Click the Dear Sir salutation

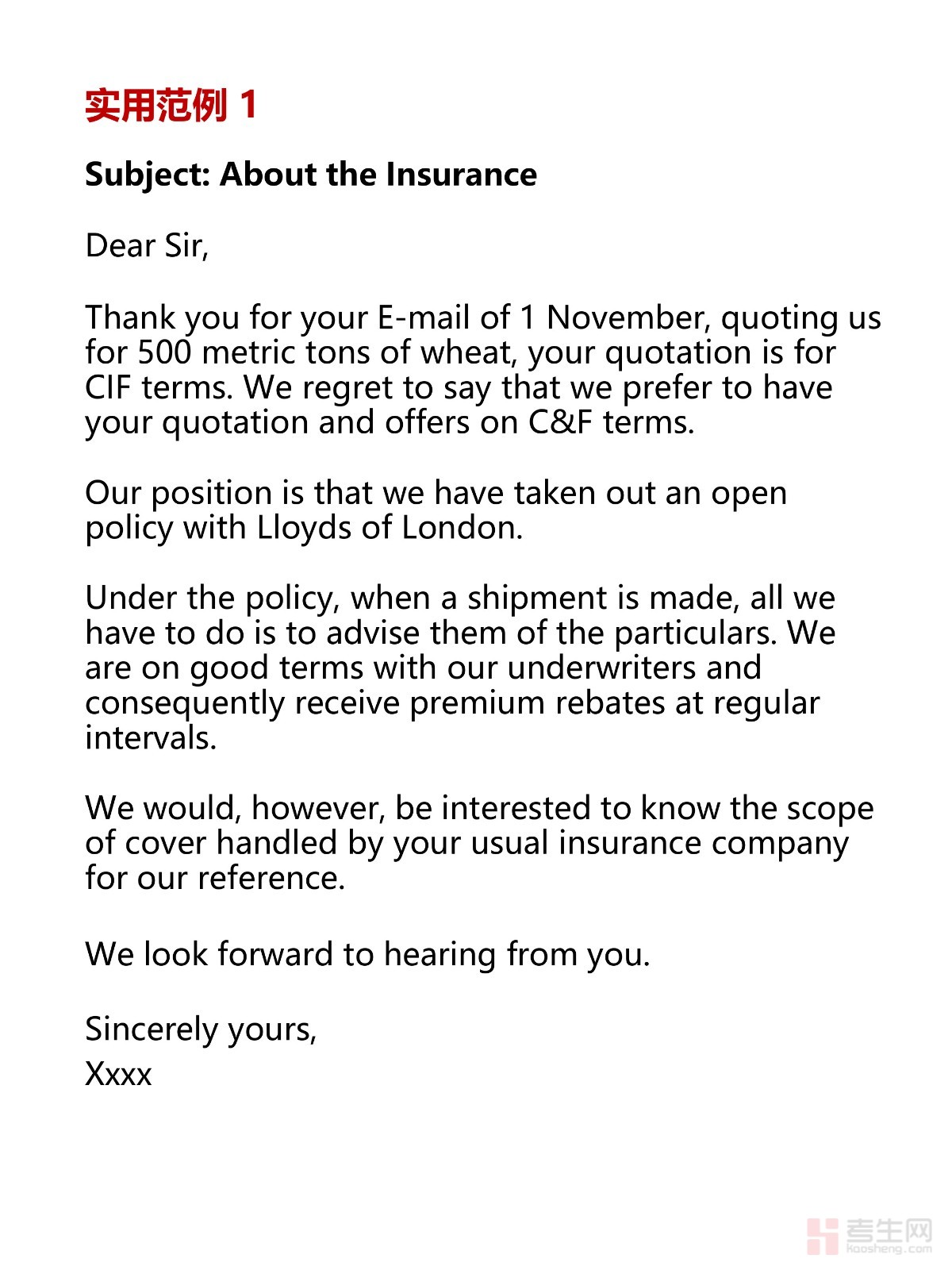pyautogui.click(x=147, y=246)
